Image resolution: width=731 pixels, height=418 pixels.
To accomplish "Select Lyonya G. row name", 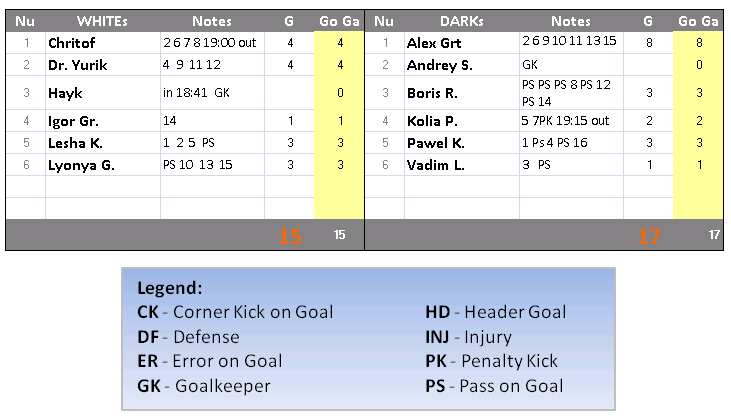I will pyautogui.click(x=81, y=165).
